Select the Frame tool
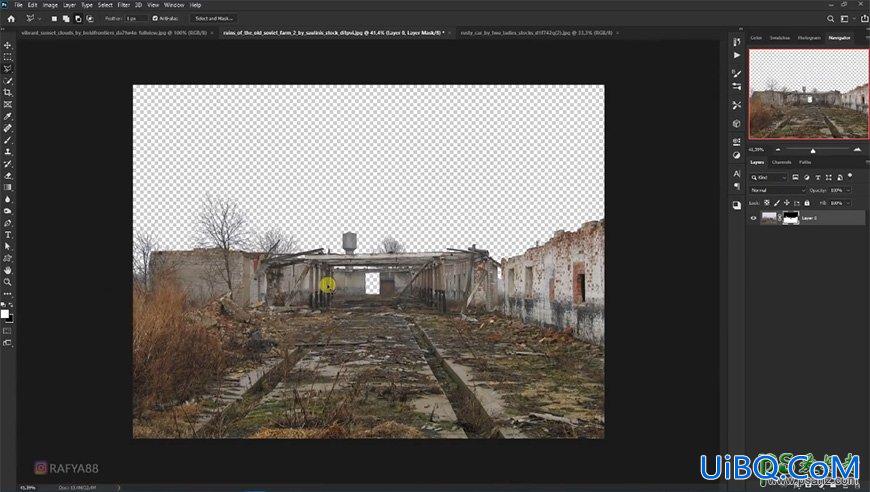The height and width of the screenshot is (492, 870). point(7,104)
